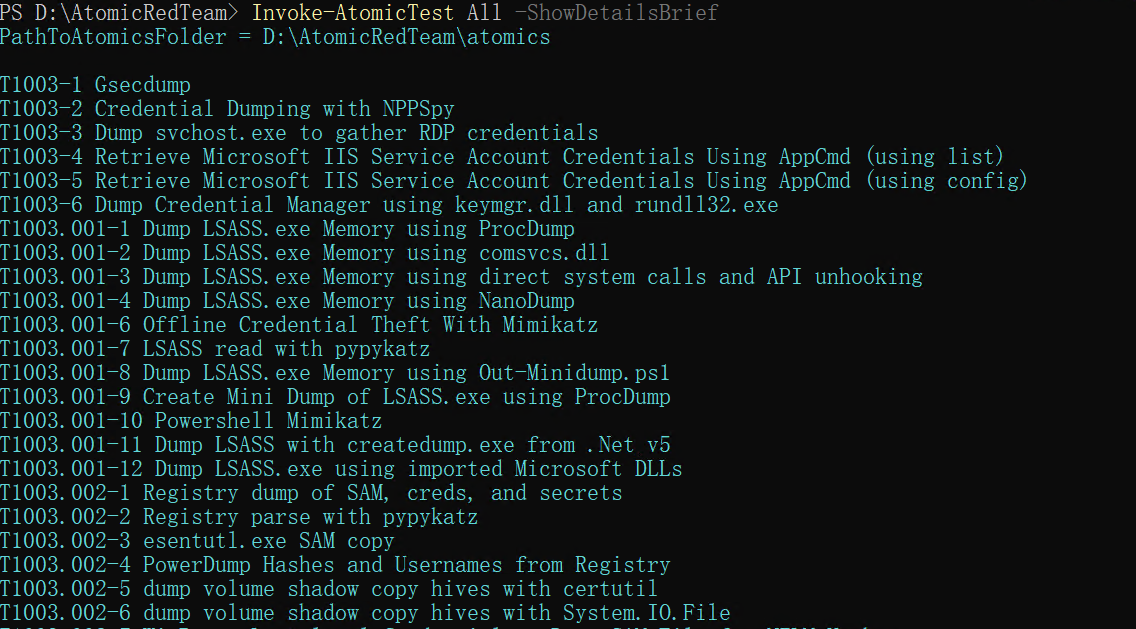The image size is (1136, 629).
Task: Select the shadow copy hives with certutil line
Action: pos(329,589)
